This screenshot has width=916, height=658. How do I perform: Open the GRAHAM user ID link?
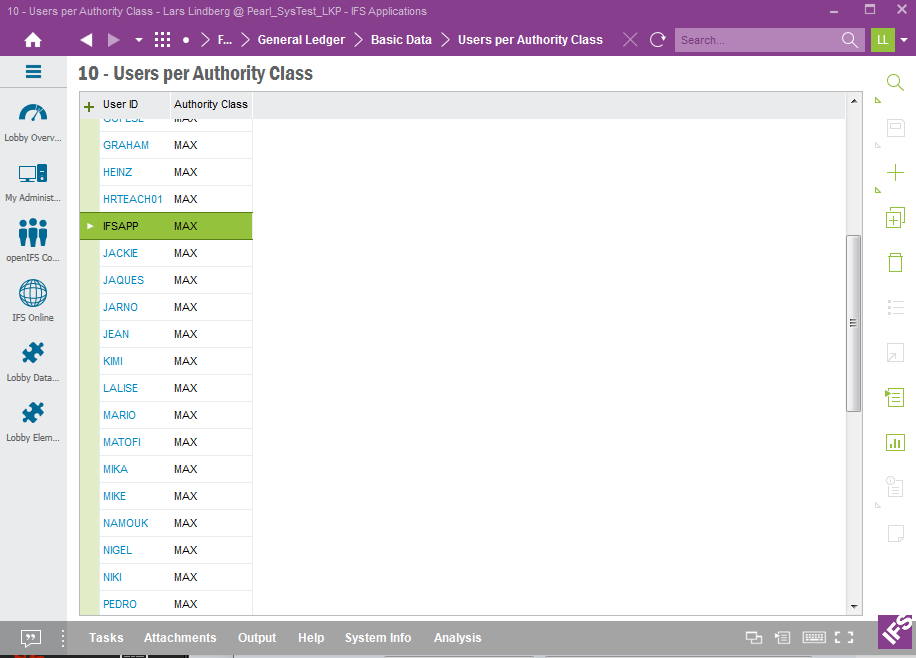[x=126, y=145]
